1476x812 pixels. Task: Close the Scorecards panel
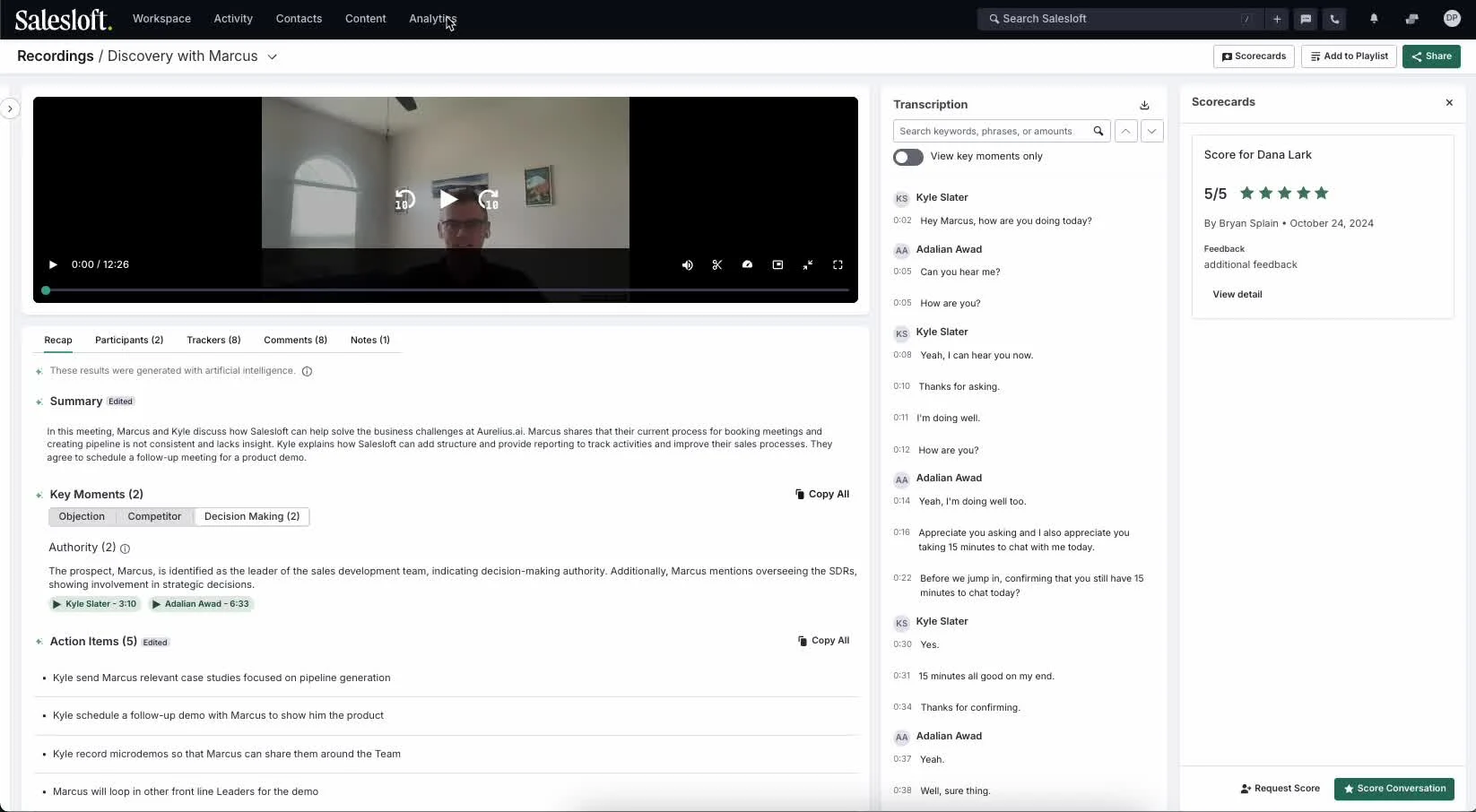1449,103
